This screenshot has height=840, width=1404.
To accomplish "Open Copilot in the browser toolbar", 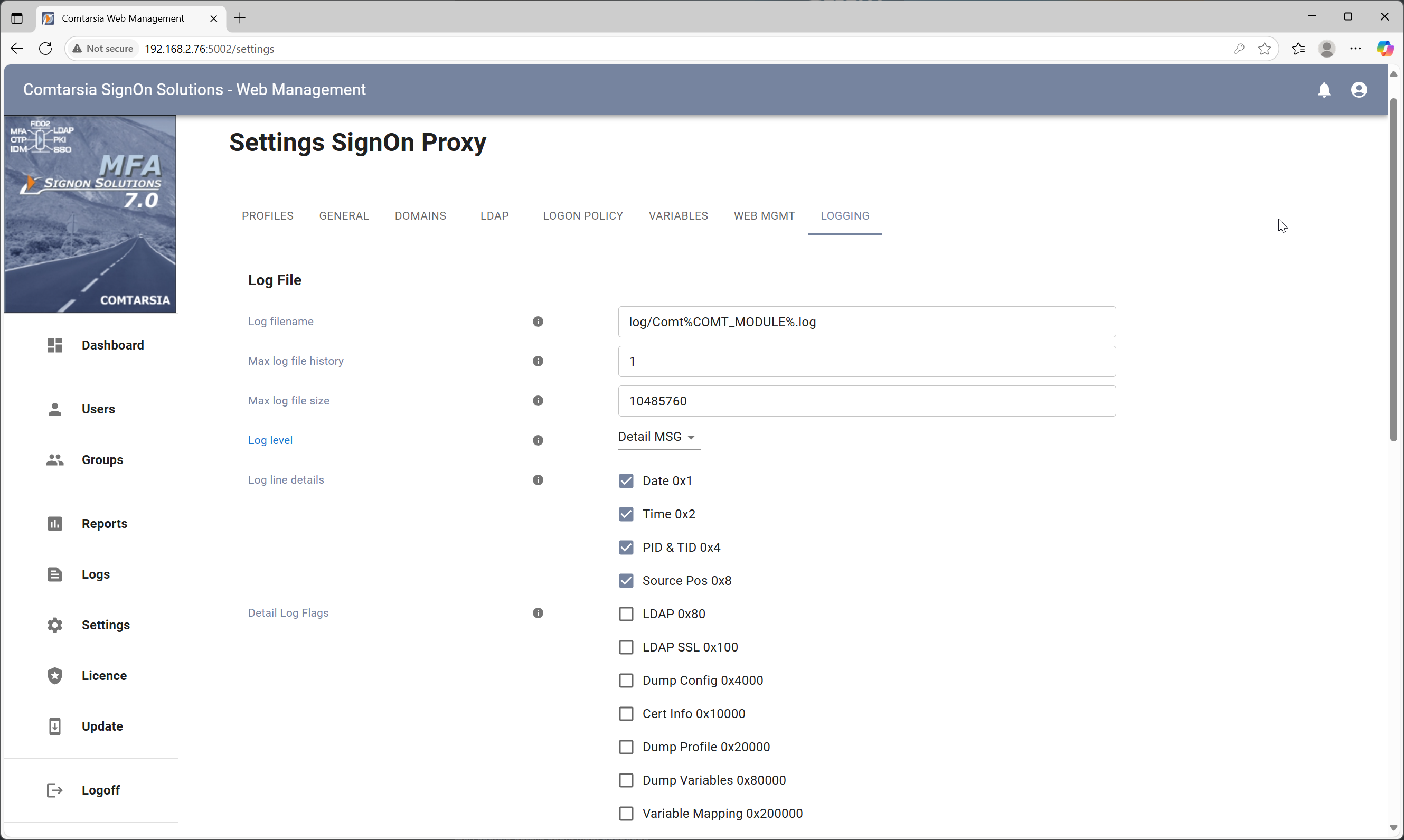I will coord(1386,49).
